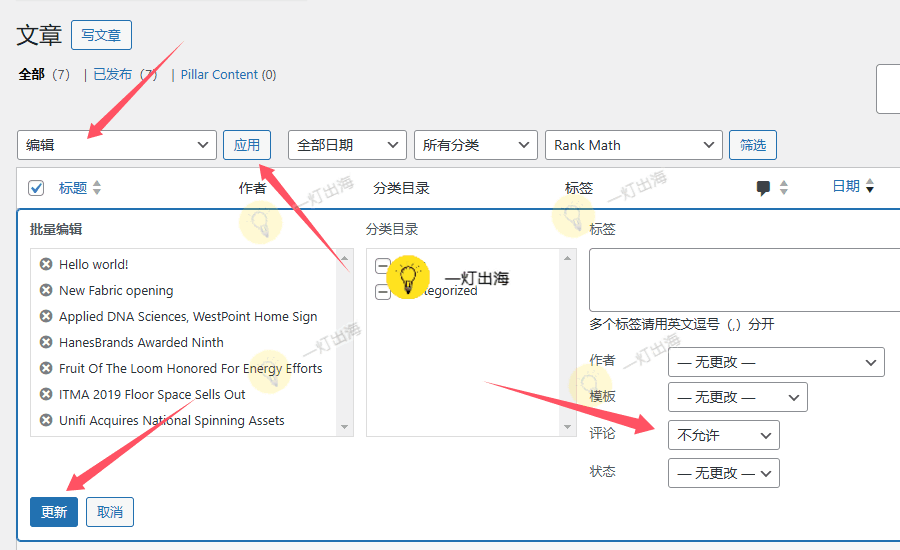Remove 'Hello world!' from bulk edit list
Viewport: 900px width, 550px height.
(x=46, y=264)
